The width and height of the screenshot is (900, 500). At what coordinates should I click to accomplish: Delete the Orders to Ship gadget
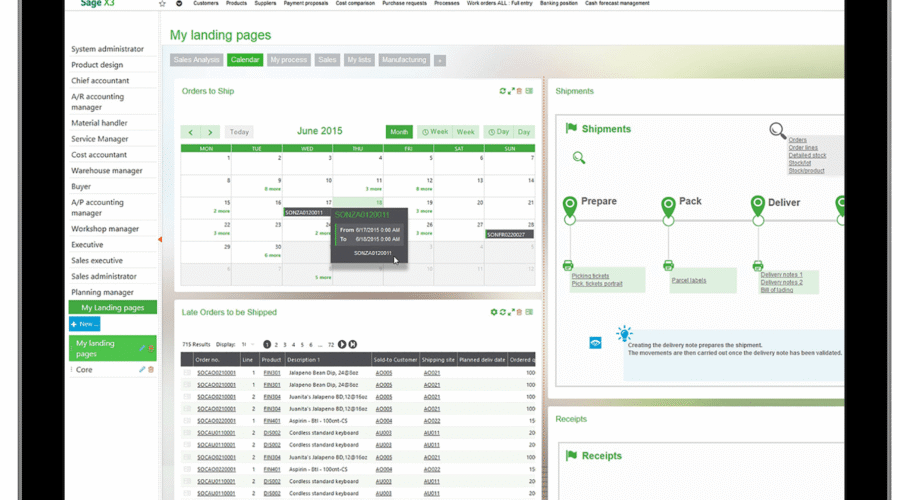(x=519, y=91)
